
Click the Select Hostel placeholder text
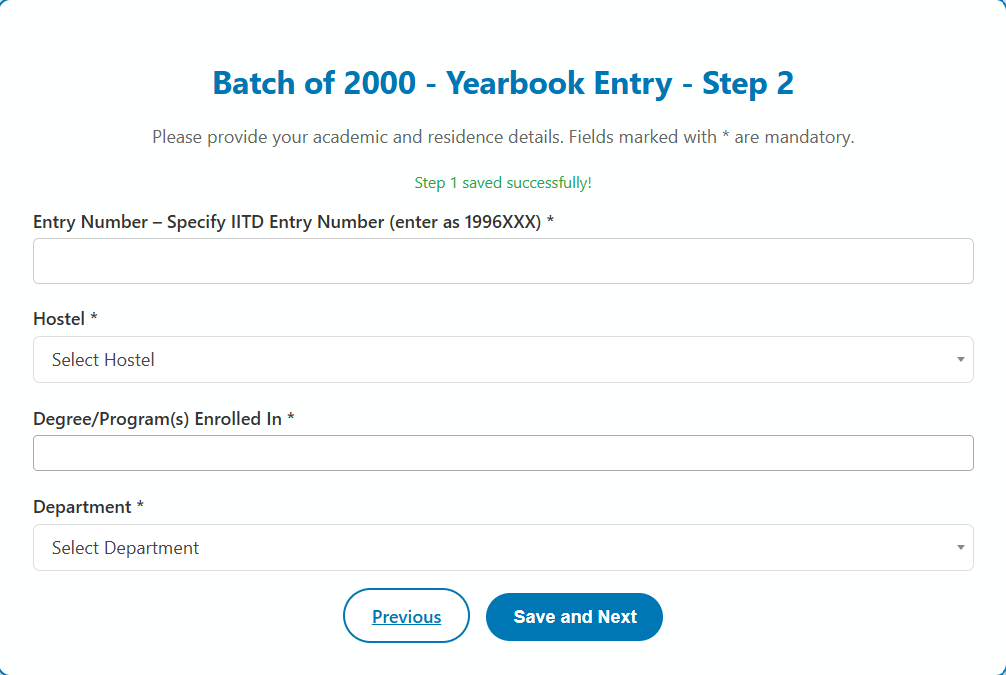tap(103, 360)
